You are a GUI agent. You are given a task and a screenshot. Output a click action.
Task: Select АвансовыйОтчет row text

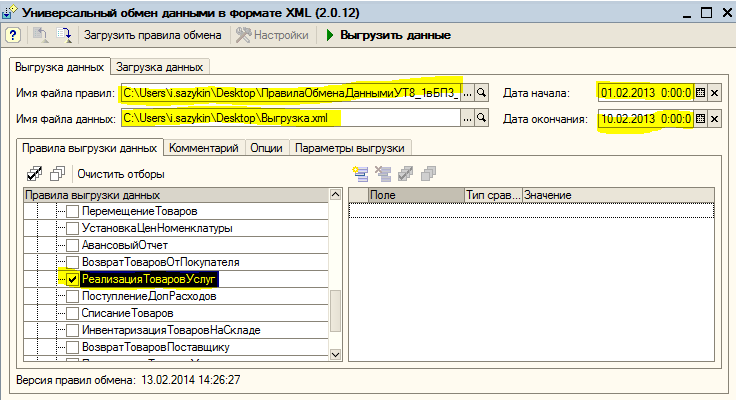(x=125, y=245)
